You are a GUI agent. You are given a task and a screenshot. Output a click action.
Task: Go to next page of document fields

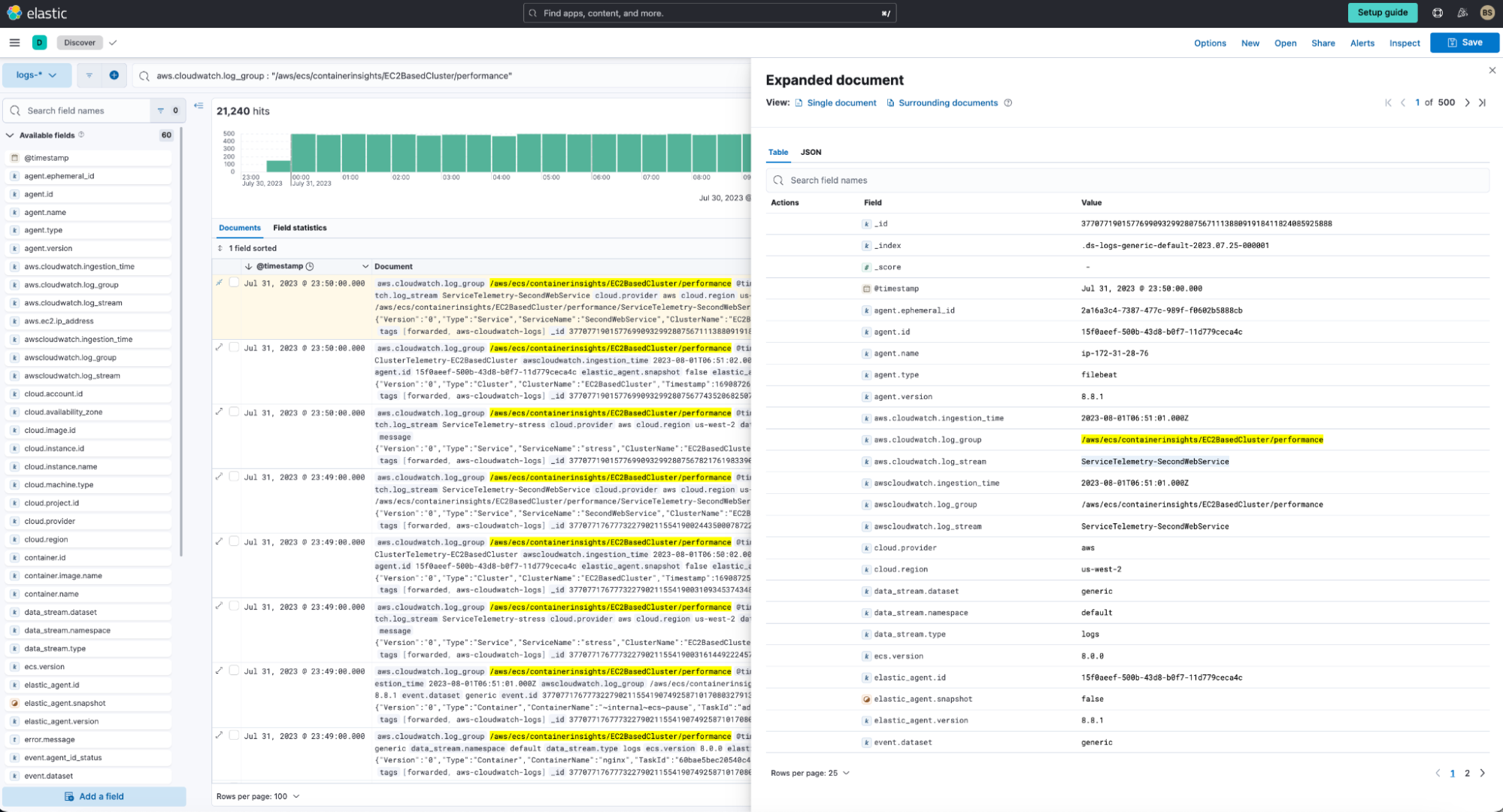(1483, 773)
